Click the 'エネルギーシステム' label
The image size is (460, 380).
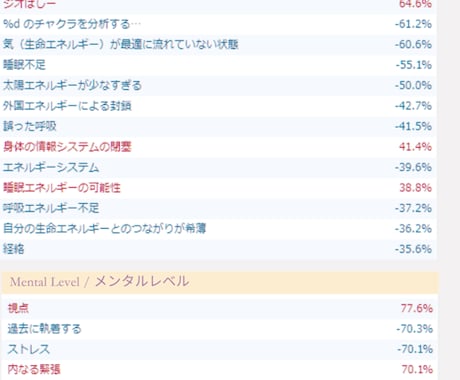[51, 167]
